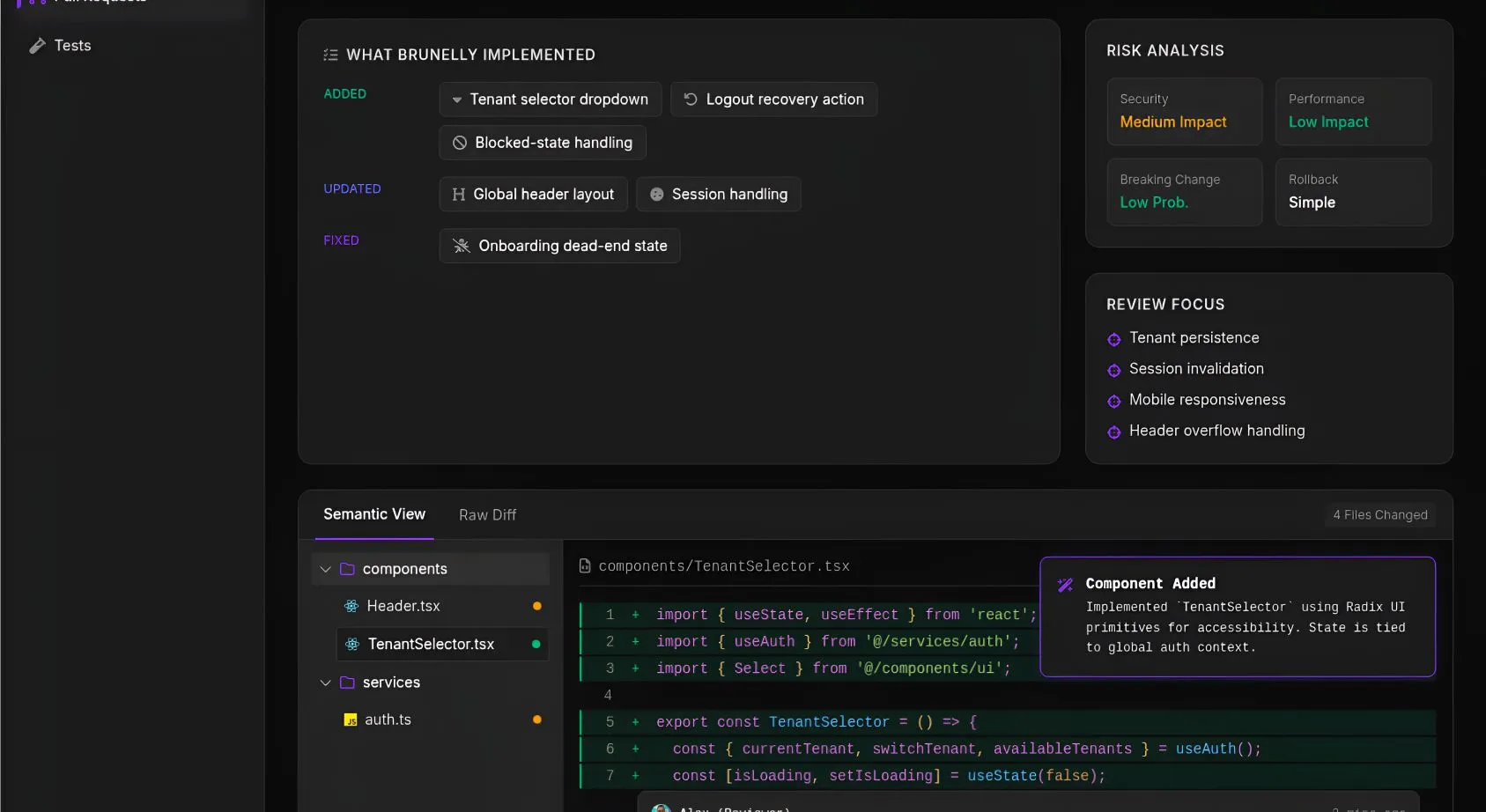Open the Breaking Change Low Prob. card
Viewport: 1486px width, 812px height.
coord(1185,192)
